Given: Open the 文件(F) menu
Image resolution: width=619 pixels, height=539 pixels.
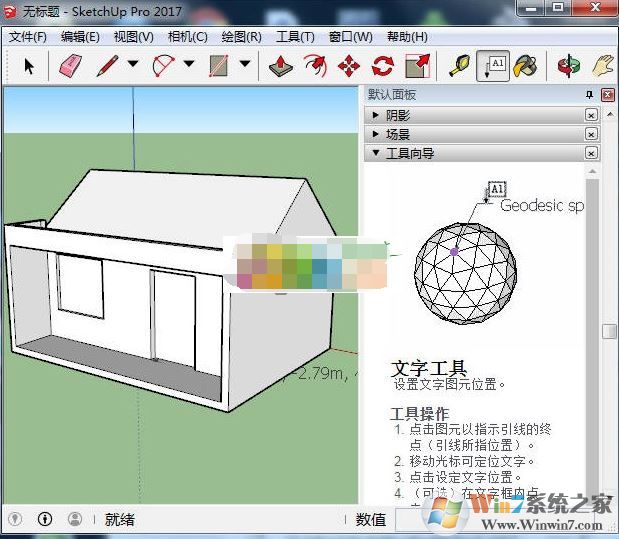Looking at the screenshot, I should click(x=28, y=37).
